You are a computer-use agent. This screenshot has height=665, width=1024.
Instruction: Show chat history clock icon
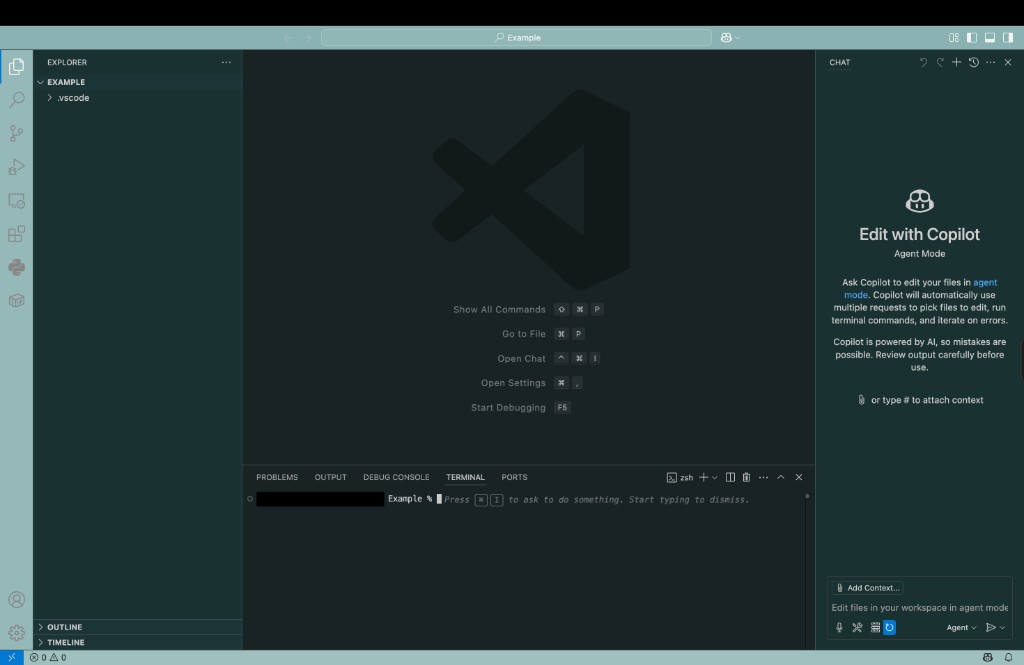point(974,62)
